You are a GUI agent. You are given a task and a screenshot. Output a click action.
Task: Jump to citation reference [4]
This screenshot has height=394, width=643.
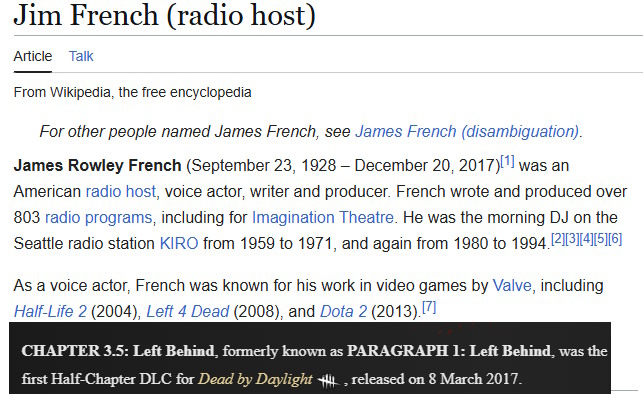click(586, 239)
